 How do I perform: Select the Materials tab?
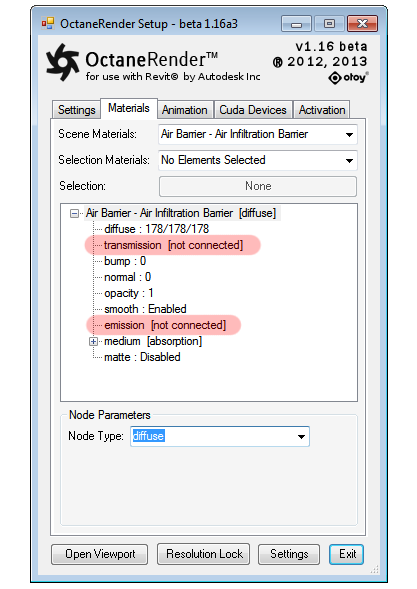[x=129, y=108]
